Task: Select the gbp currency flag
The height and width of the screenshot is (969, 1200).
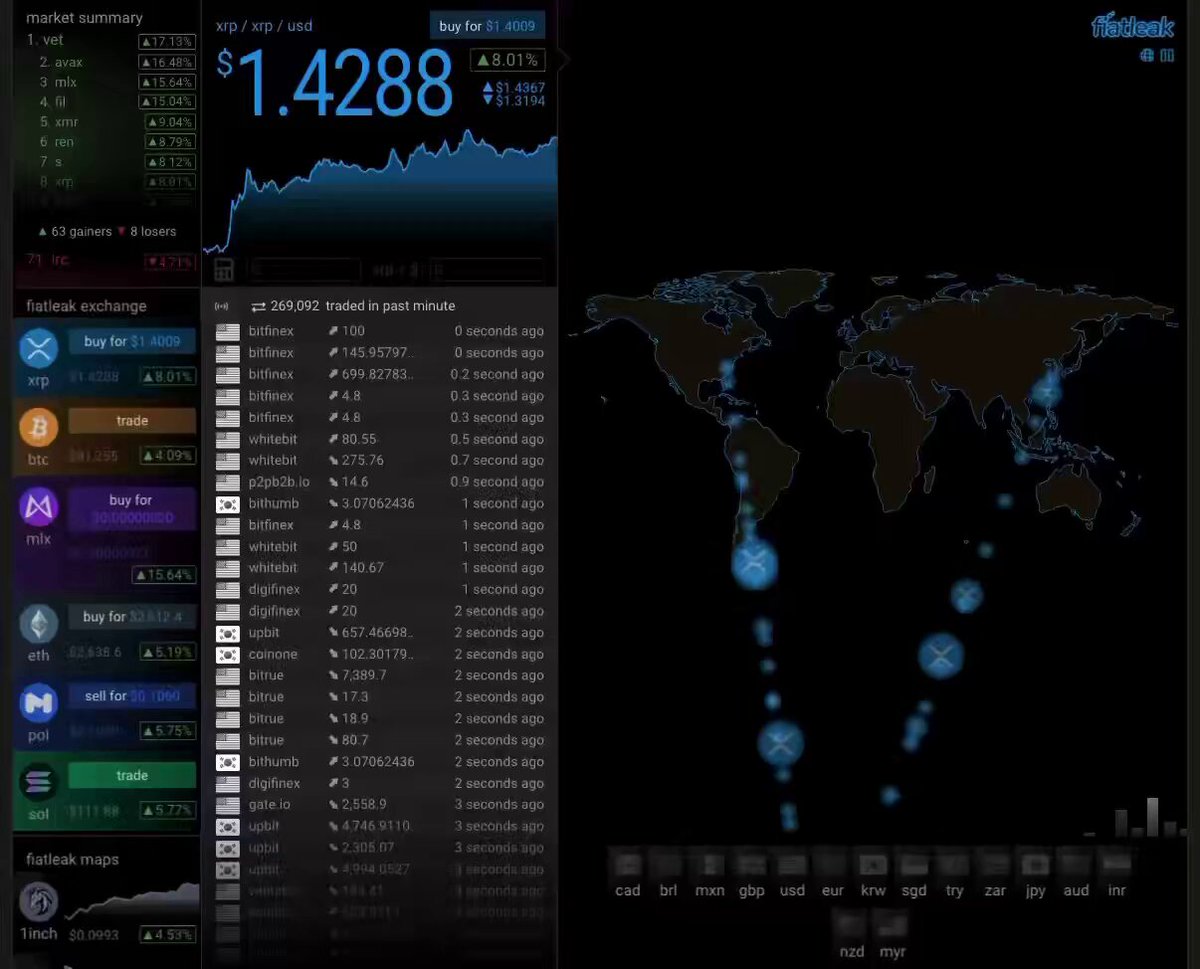Action: 751,865
